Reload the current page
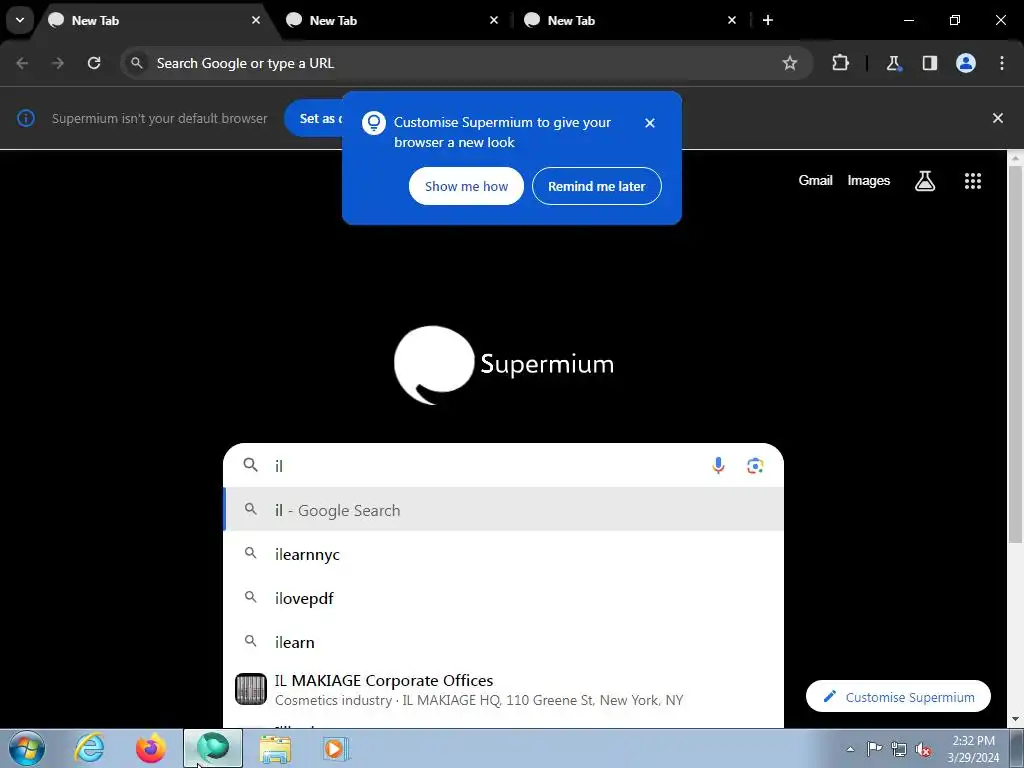This screenshot has height=768, width=1024. coord(94,63)
